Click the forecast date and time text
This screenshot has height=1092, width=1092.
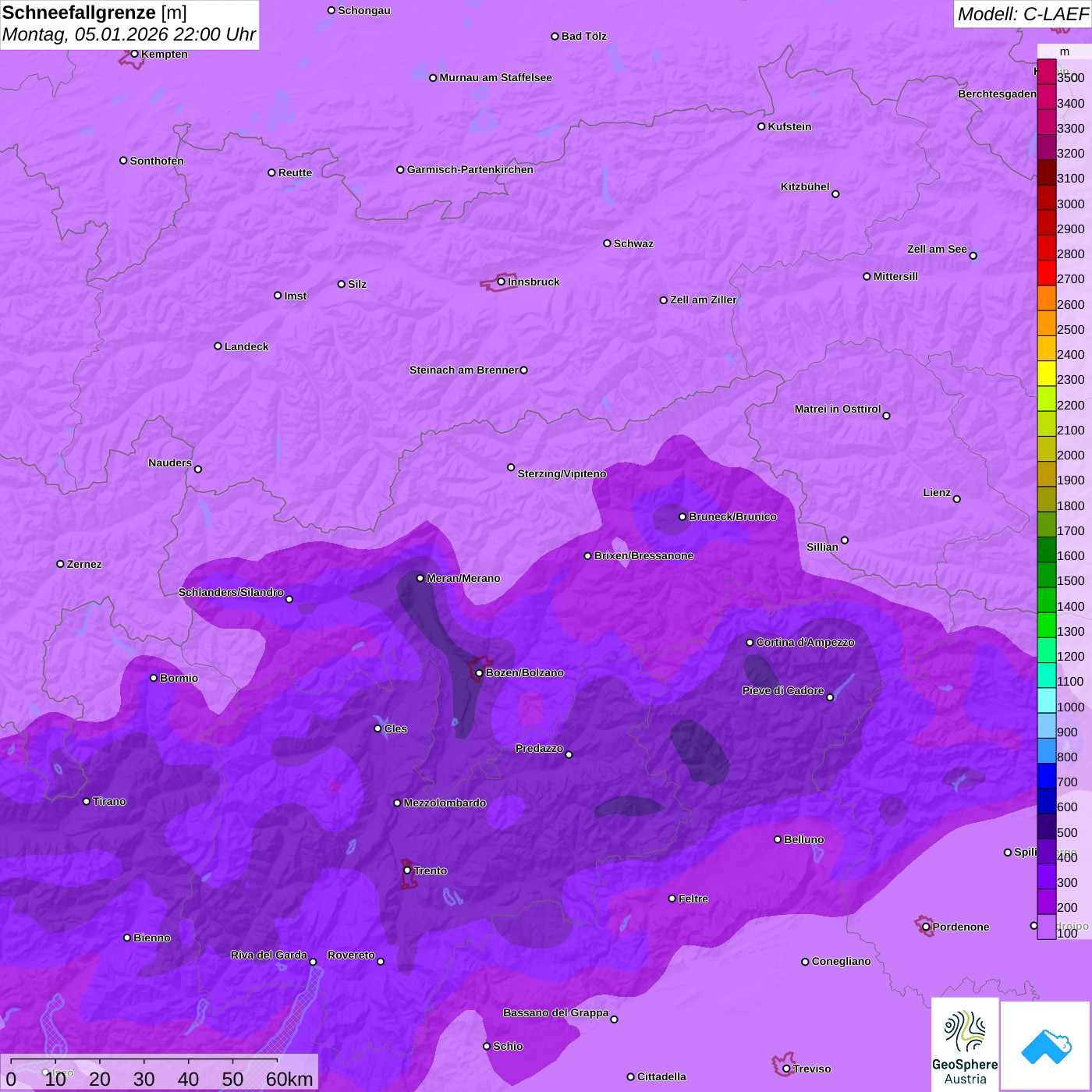tap(129, 34)
